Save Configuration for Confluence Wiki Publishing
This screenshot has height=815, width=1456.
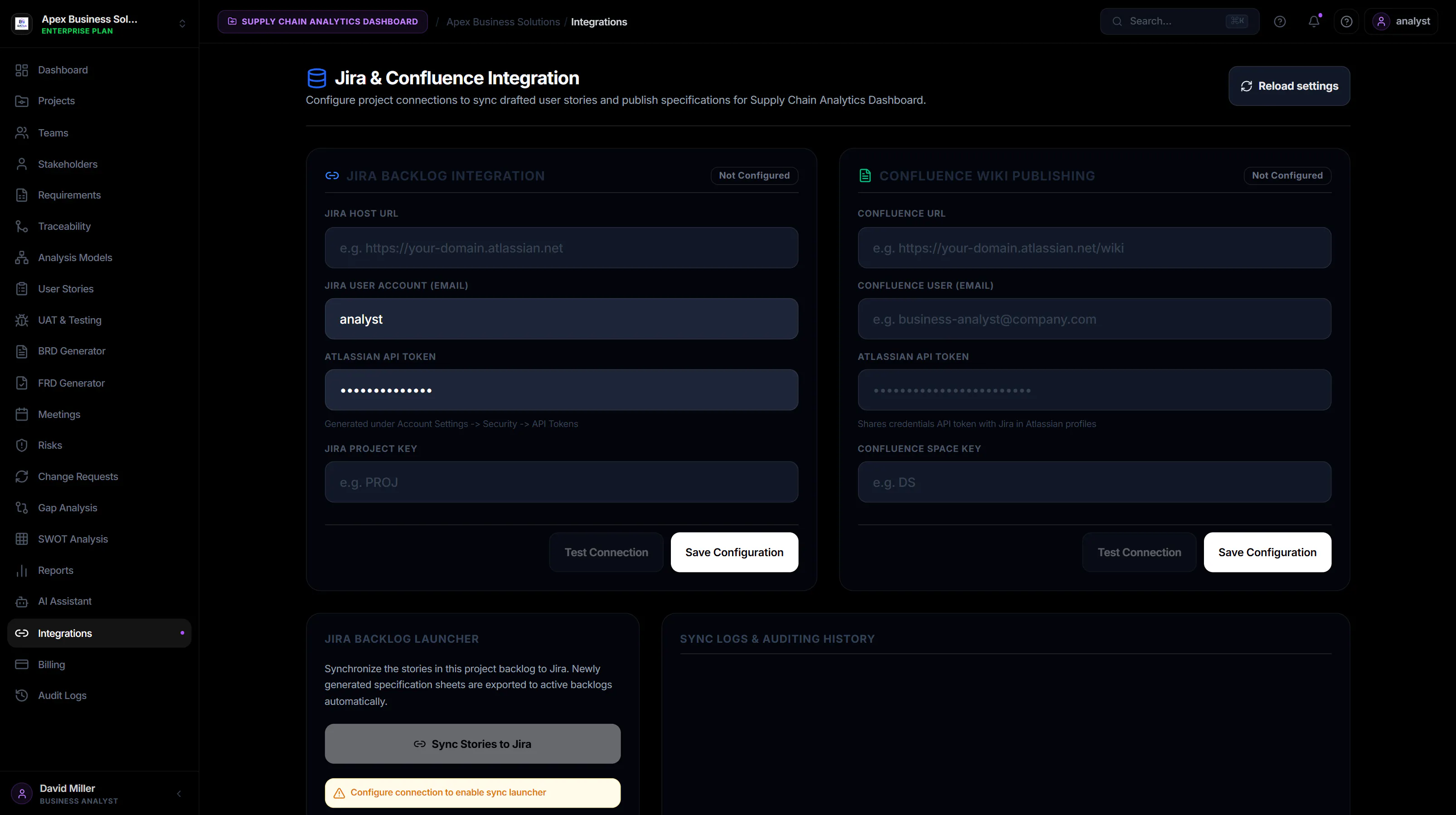(x=1267, y=552)
